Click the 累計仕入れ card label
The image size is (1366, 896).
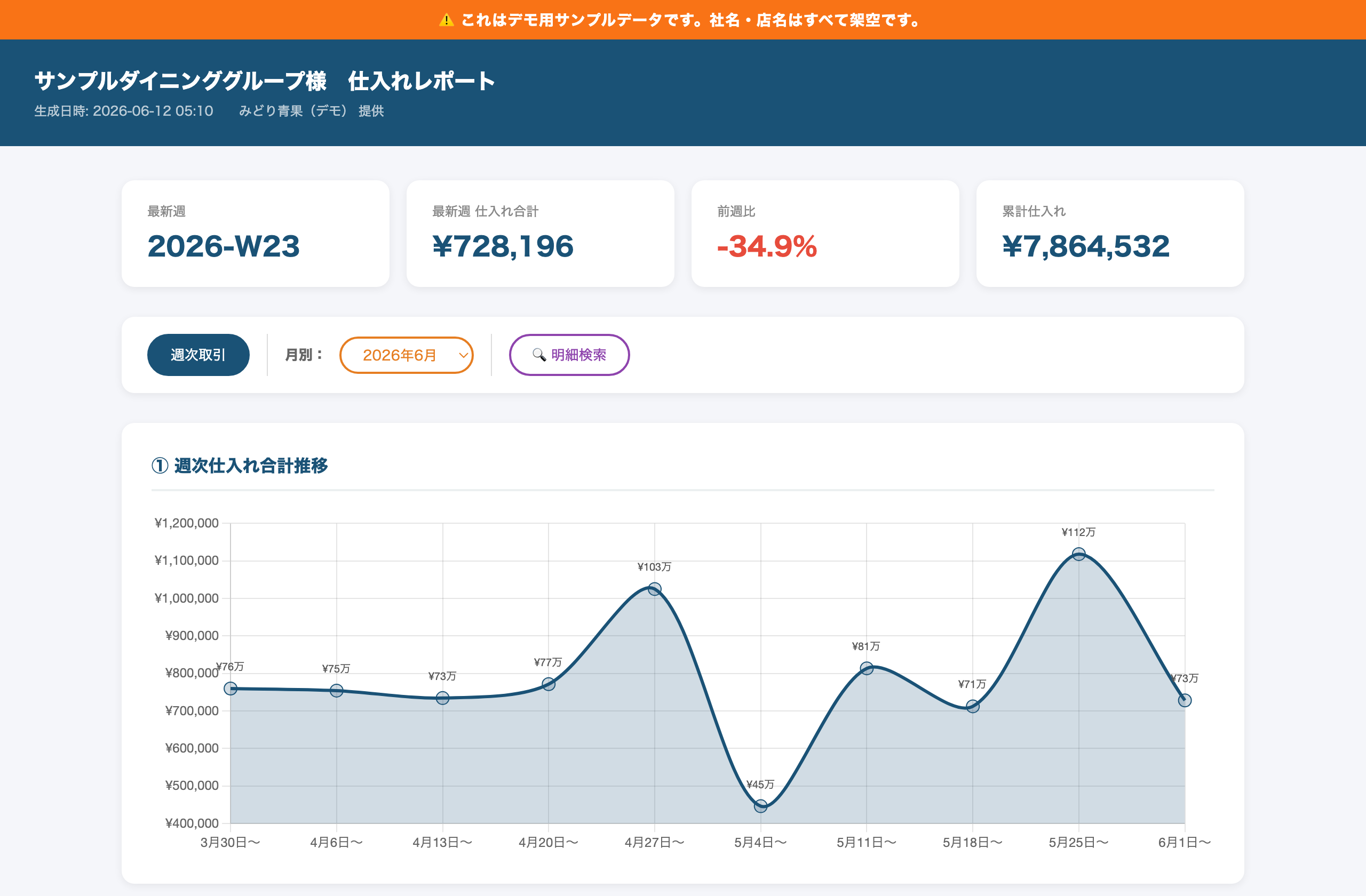click(x=1034, y=211)
